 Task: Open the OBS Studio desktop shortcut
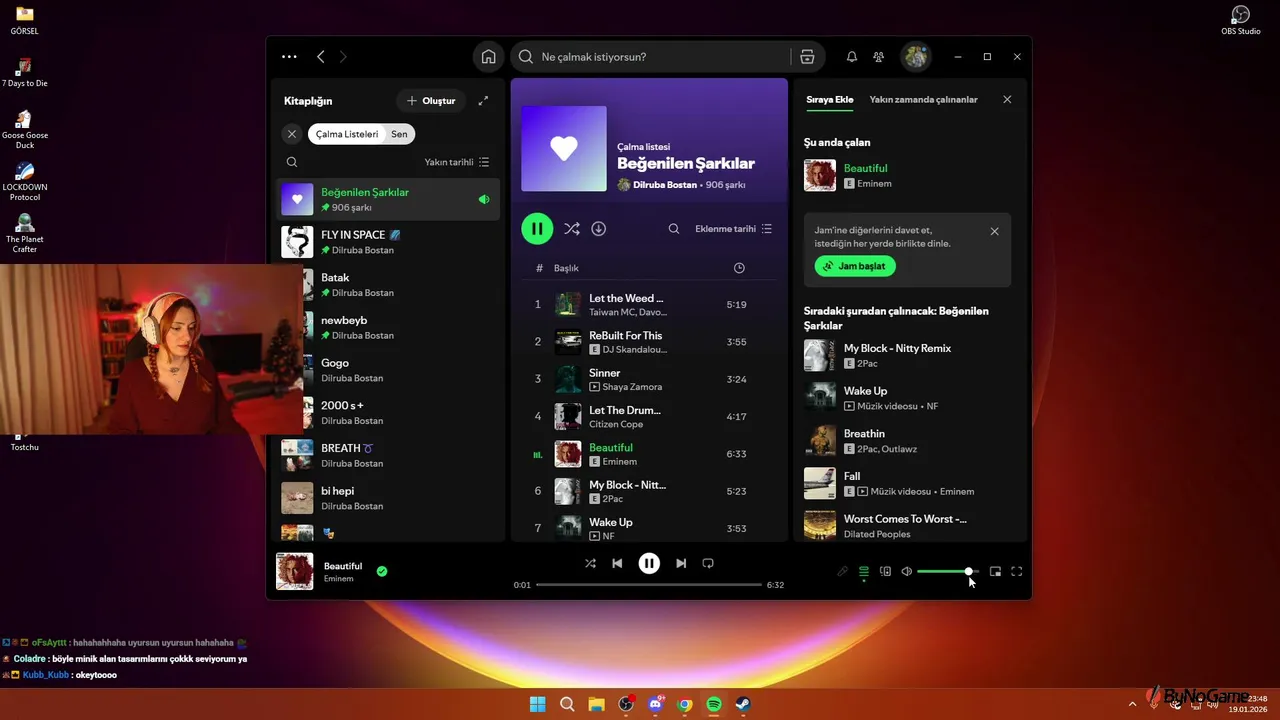click(1241, 20)
